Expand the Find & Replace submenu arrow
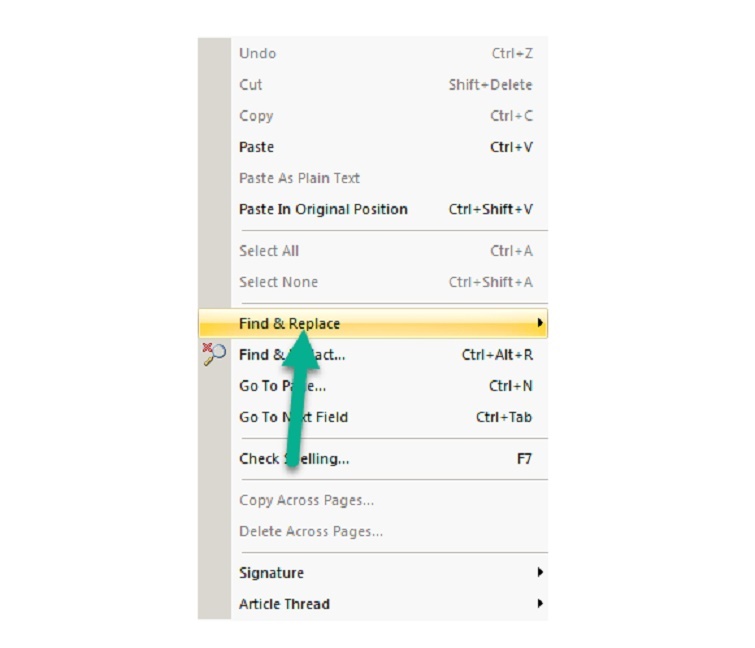This screenshot has height=648, width=755. (x=540, y=323)
